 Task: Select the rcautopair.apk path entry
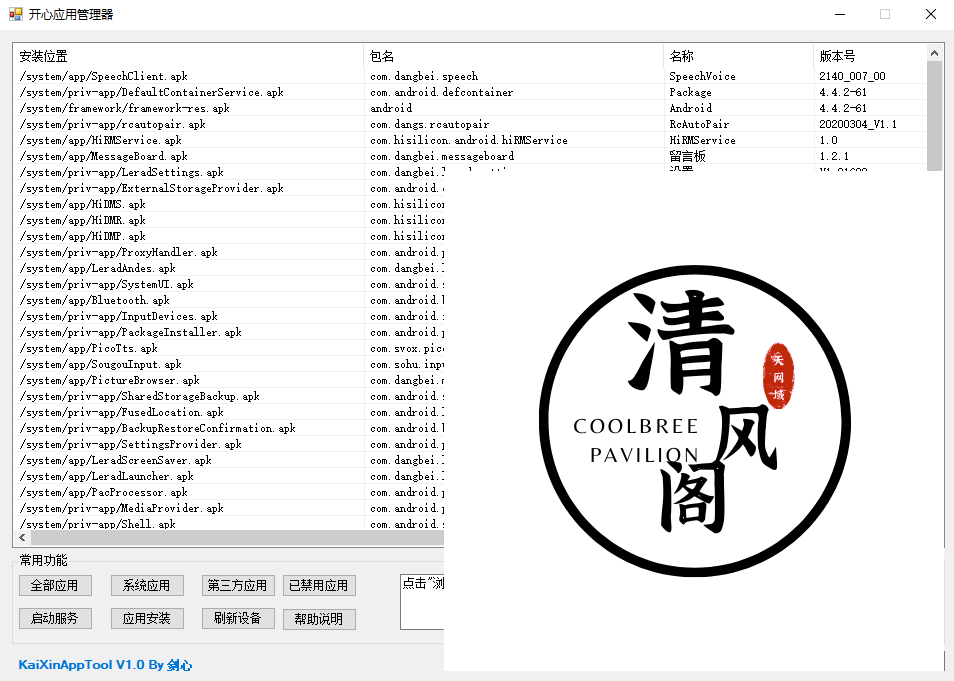[113, 124]
